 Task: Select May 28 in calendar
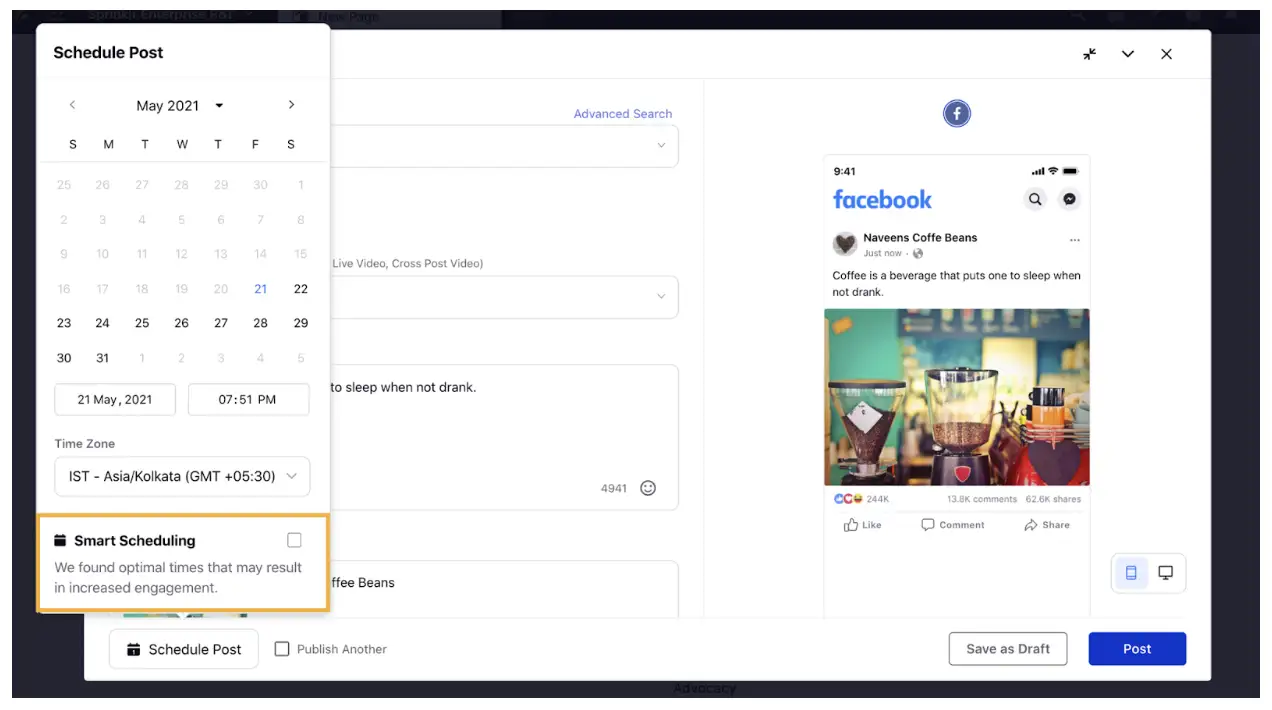(260, 323)
